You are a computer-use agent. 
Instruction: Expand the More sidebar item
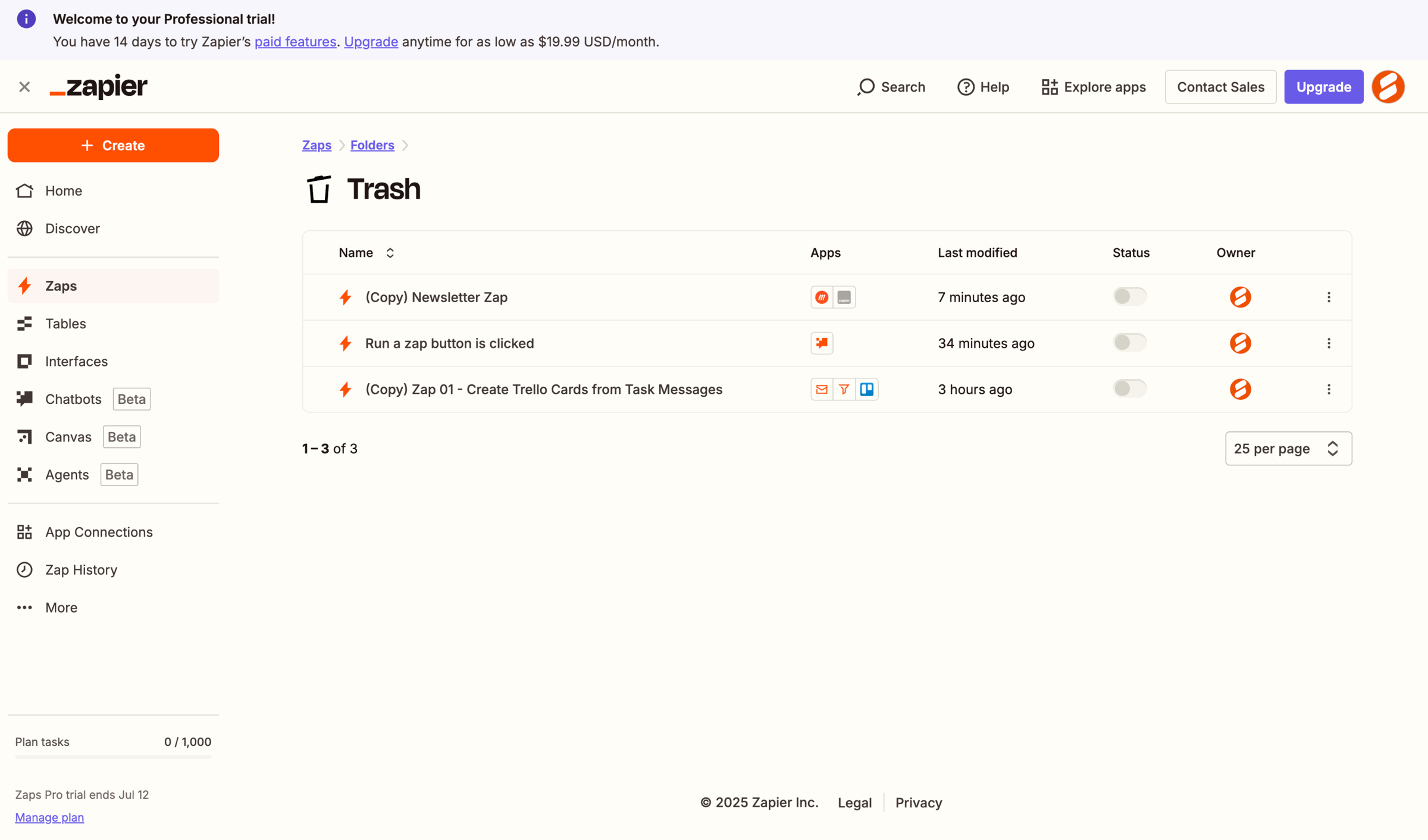113,607
